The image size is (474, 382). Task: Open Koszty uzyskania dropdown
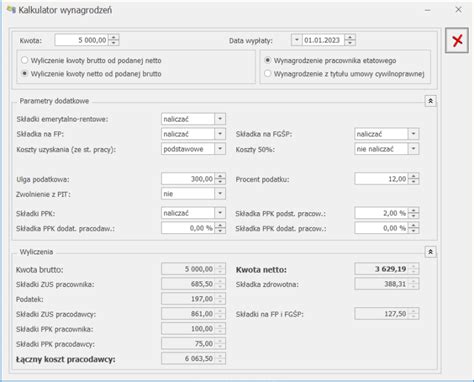220,149
